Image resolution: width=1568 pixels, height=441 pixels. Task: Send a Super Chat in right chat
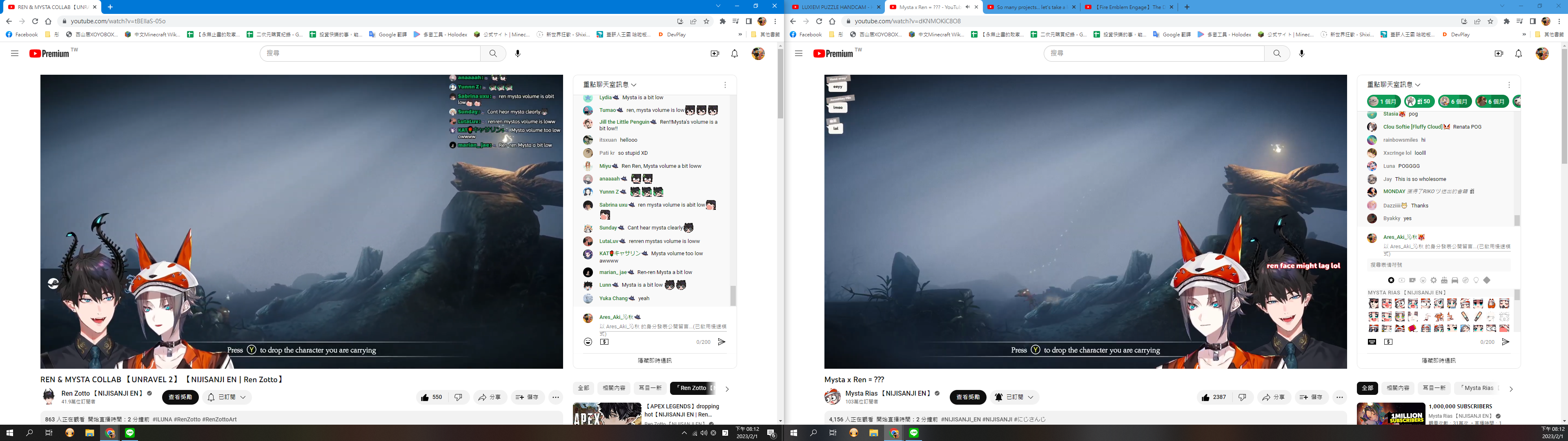point(1388,342)
